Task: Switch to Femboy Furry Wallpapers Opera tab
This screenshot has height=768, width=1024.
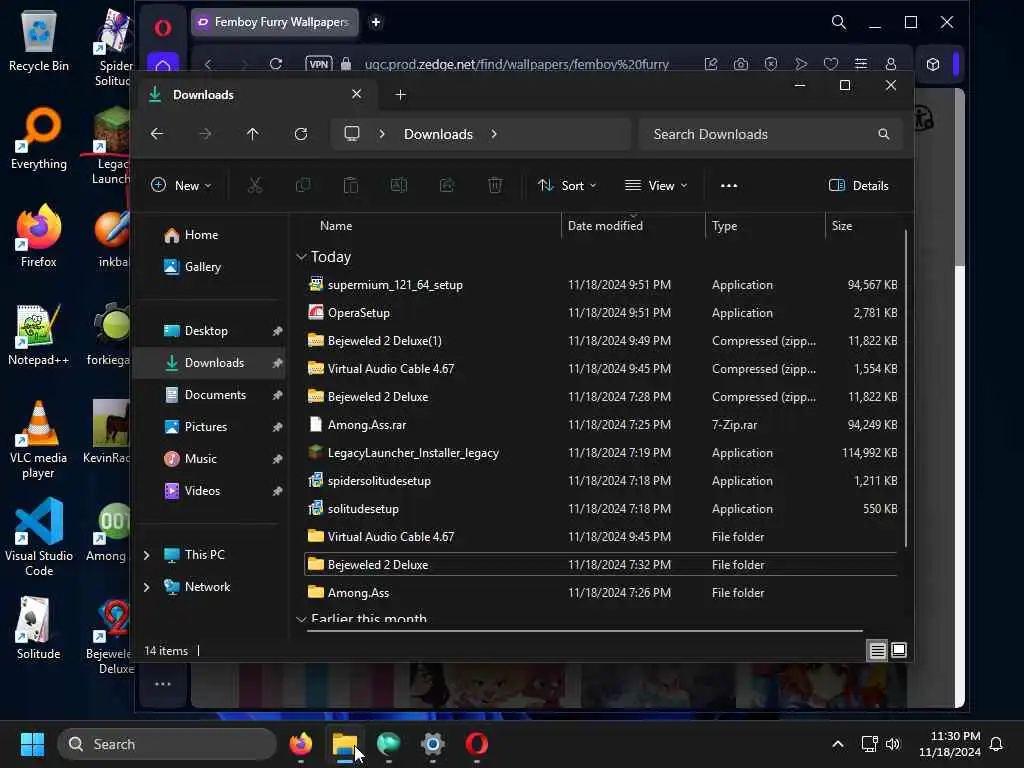Action: (275, 22)
